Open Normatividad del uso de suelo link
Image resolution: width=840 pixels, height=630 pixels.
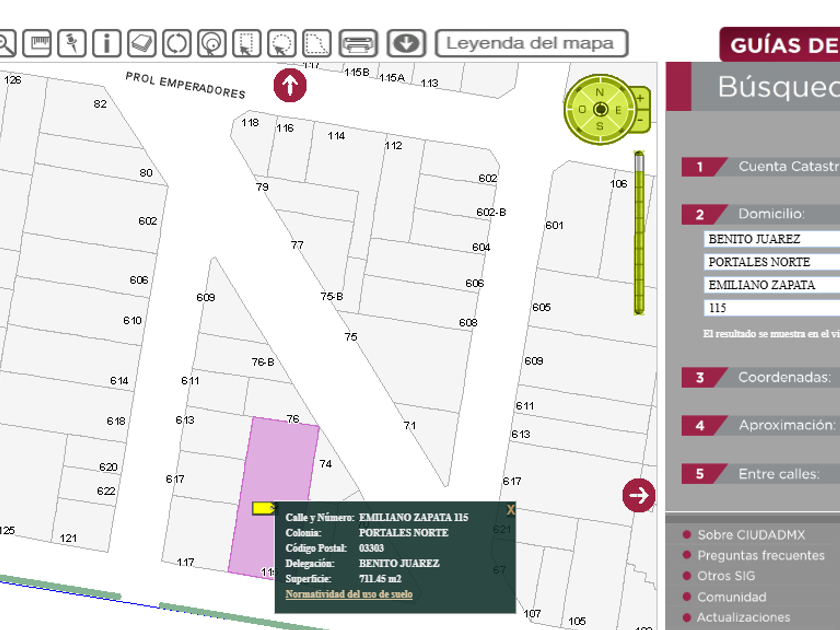pos(349,594)
